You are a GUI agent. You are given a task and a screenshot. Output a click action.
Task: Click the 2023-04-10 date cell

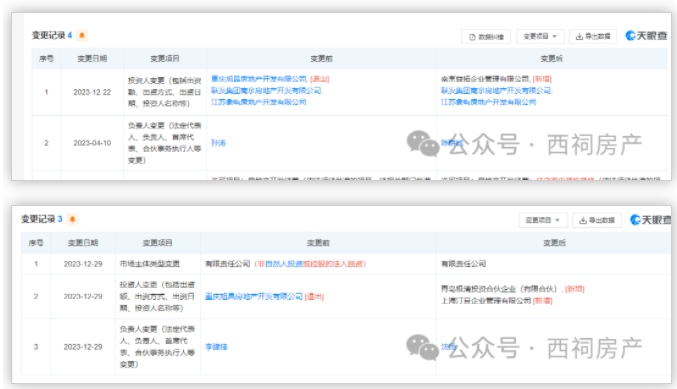92,143
